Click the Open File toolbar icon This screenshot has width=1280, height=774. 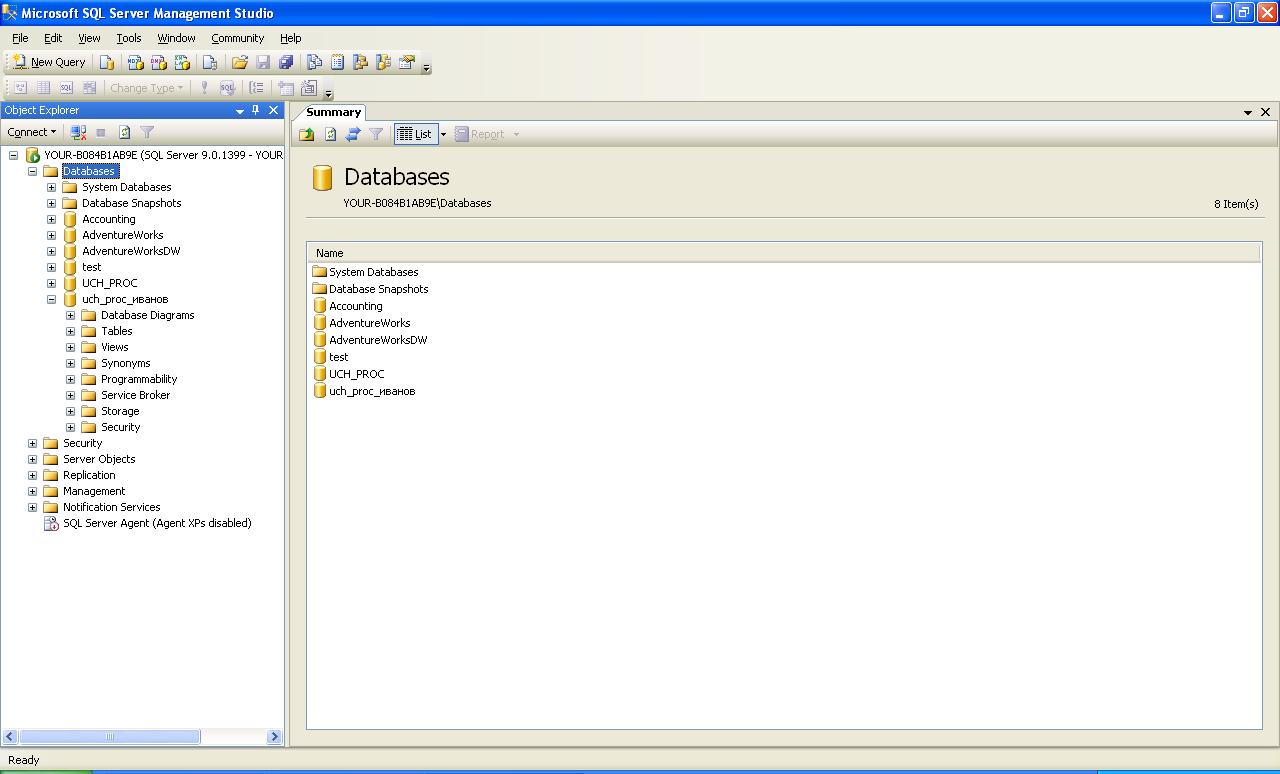[240, 62]
